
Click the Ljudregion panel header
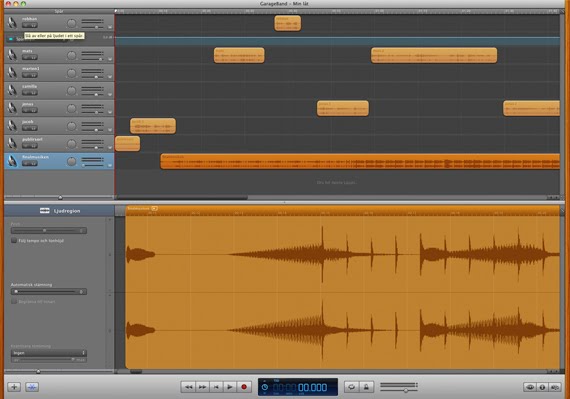(59, 211)
